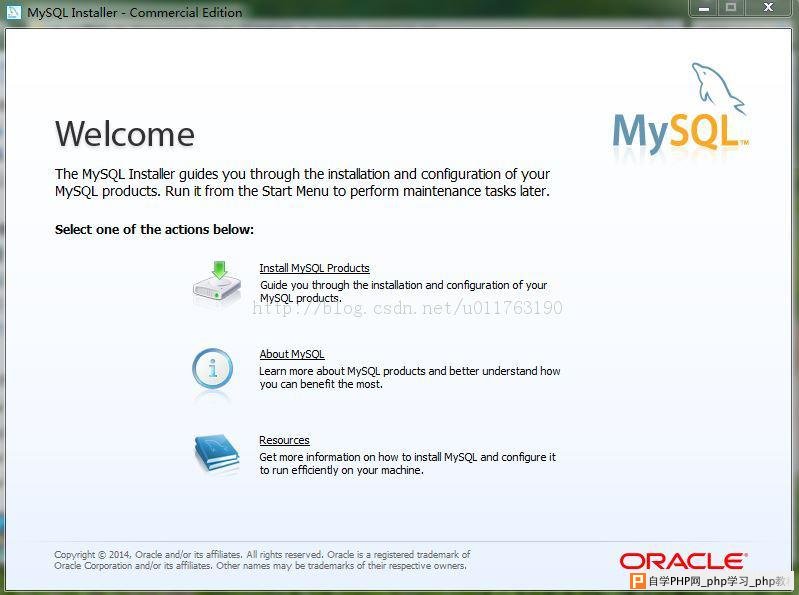The height and width of the screenshot is (595, 799).
Task: Click the Copyright 2014 Oracle notice
Action: [262, 560]
